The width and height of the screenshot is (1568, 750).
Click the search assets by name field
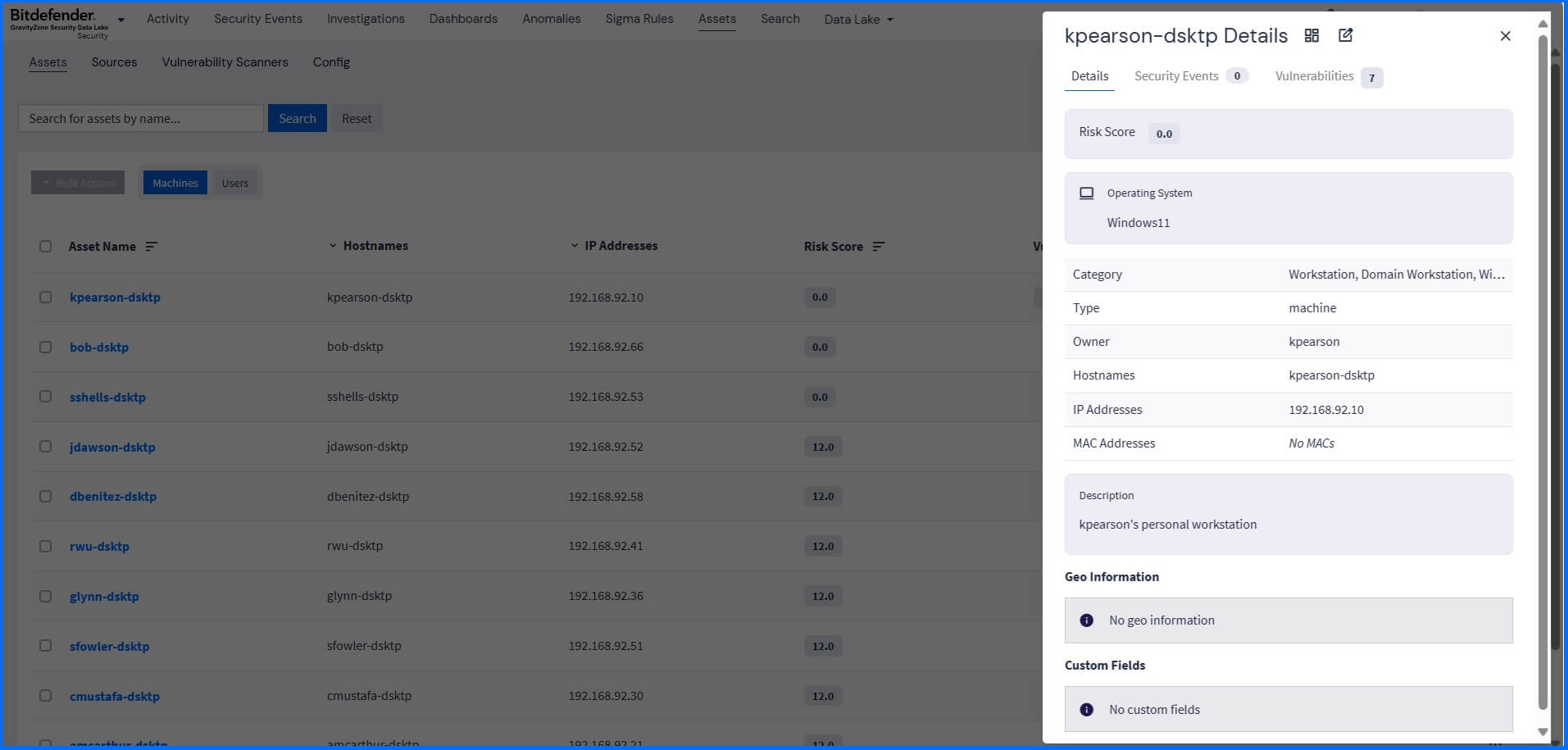pos(141,119)
